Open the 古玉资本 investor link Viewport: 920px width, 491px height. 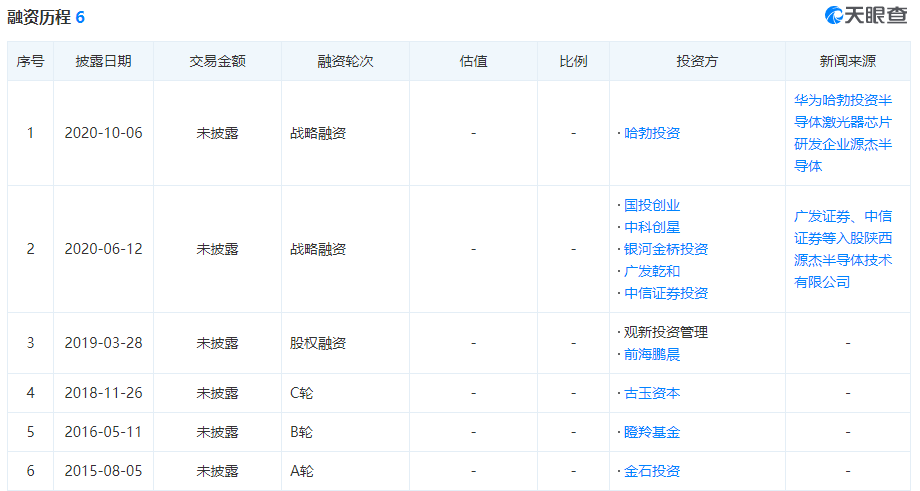point(651,393)
